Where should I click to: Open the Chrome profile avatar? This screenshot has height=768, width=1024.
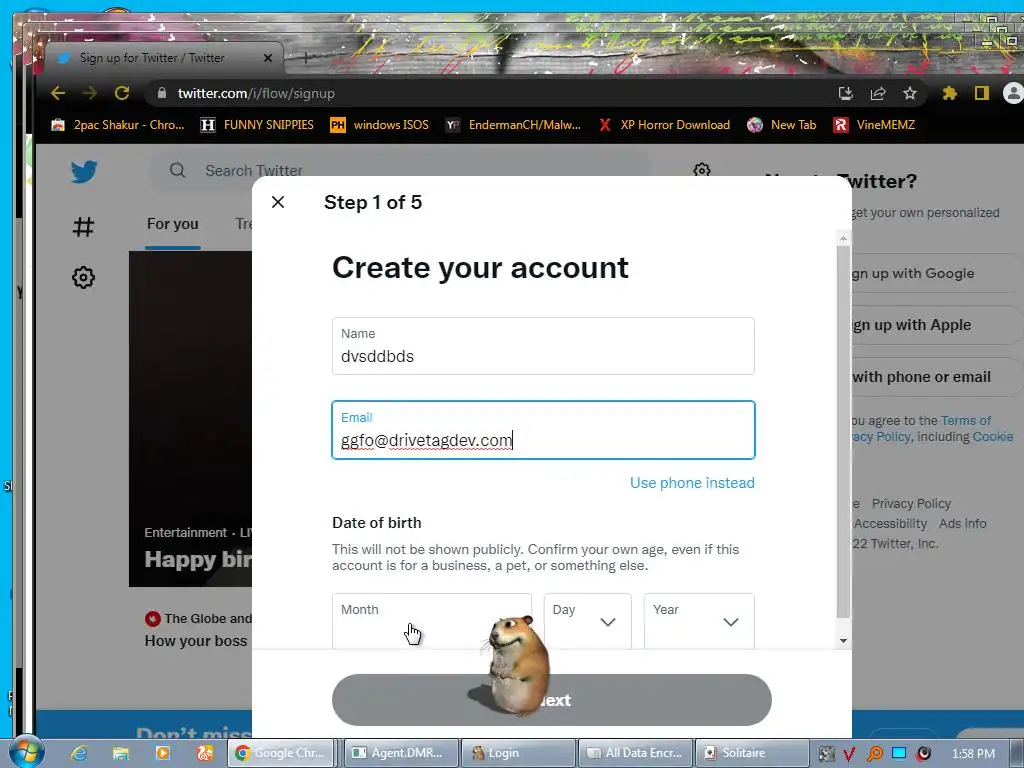1013,93
